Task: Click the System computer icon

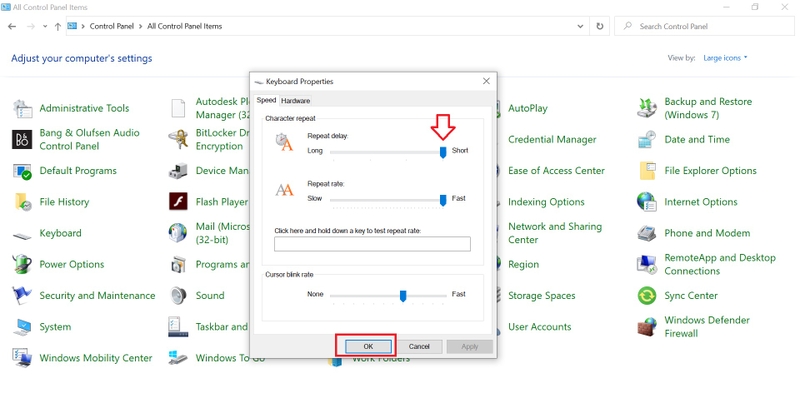Action: click(x=22, y=327)
